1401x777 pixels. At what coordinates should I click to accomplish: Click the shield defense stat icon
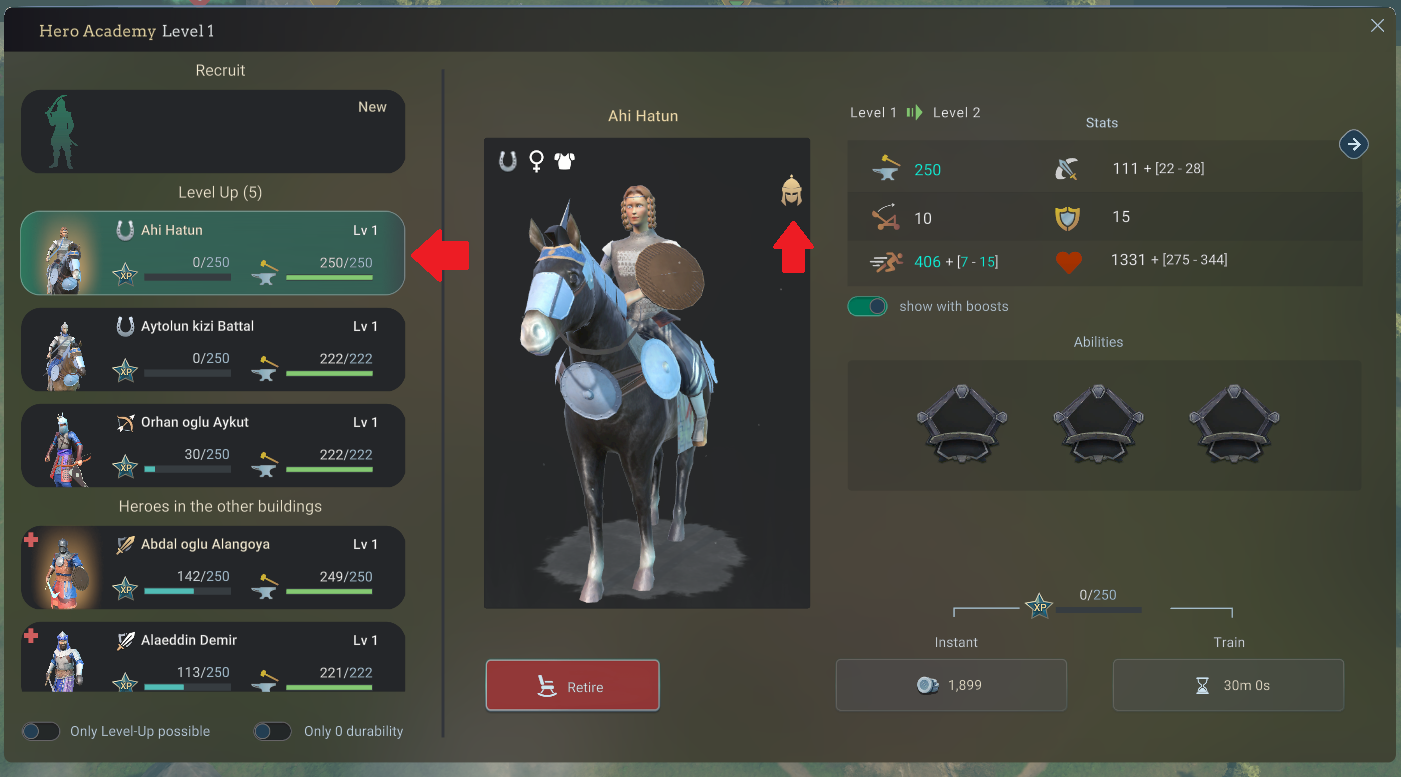coord(1068,217)
